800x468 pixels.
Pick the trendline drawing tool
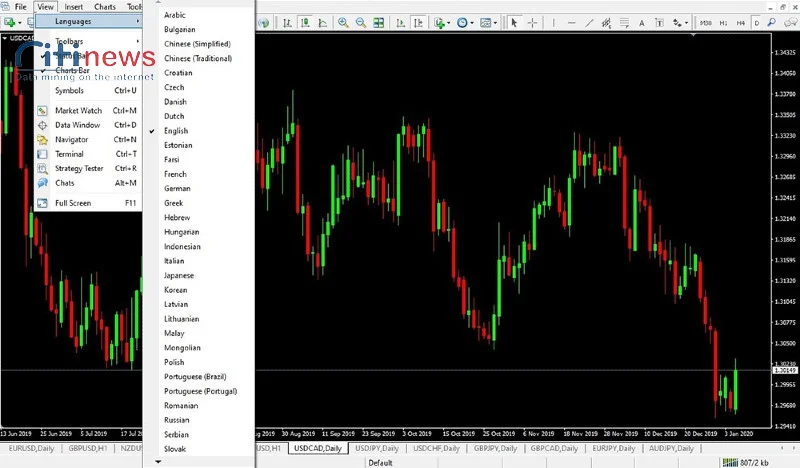(x=589, y=22)
